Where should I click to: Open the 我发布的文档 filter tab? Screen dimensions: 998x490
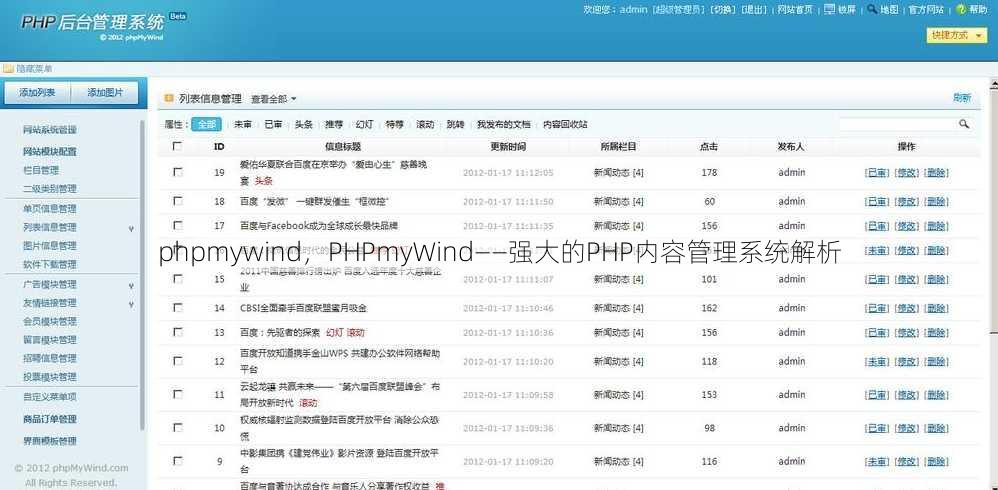503,125
